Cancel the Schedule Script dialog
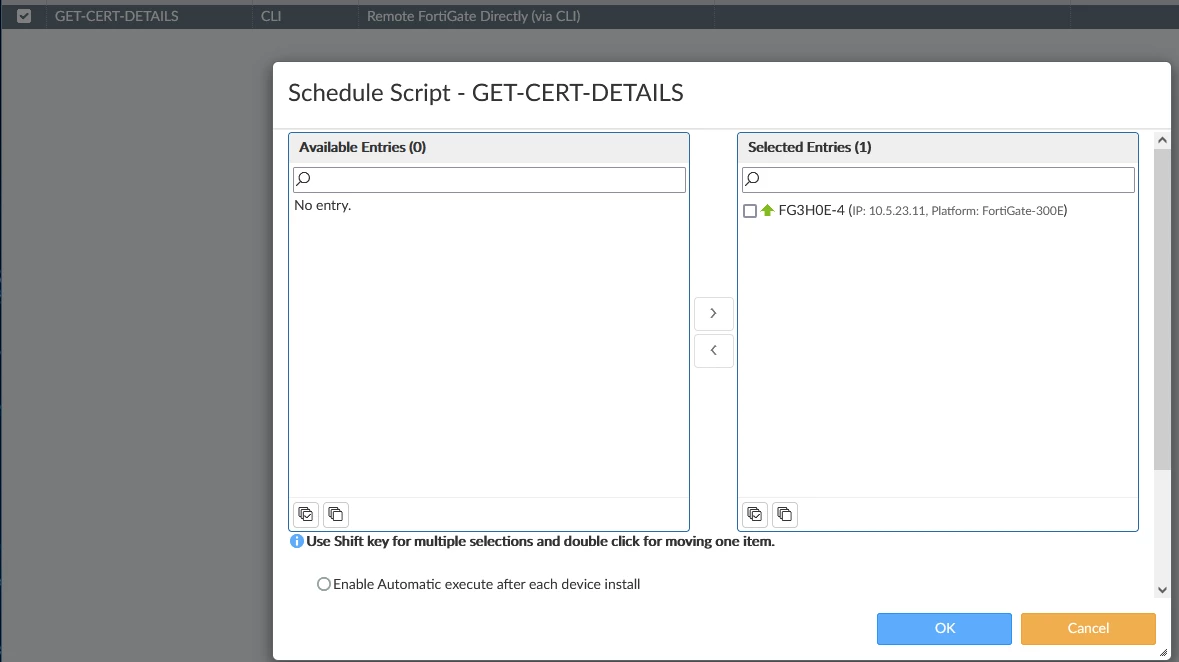 click(1088, 629)
